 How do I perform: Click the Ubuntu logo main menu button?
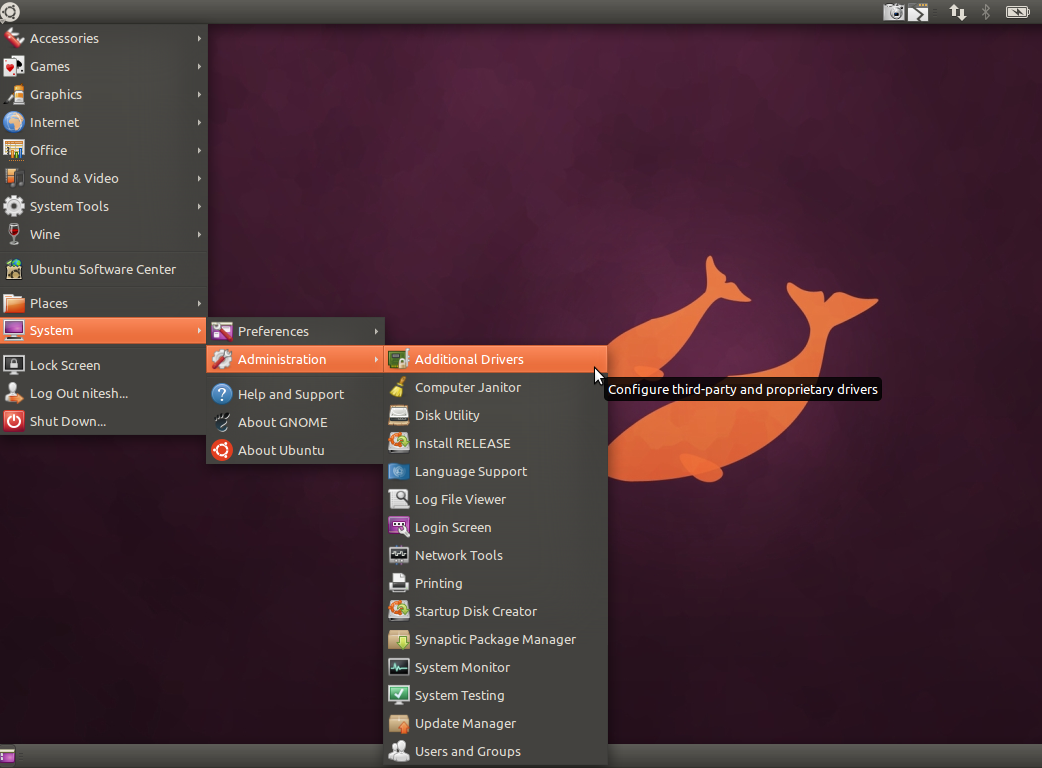tap(10, 11)
